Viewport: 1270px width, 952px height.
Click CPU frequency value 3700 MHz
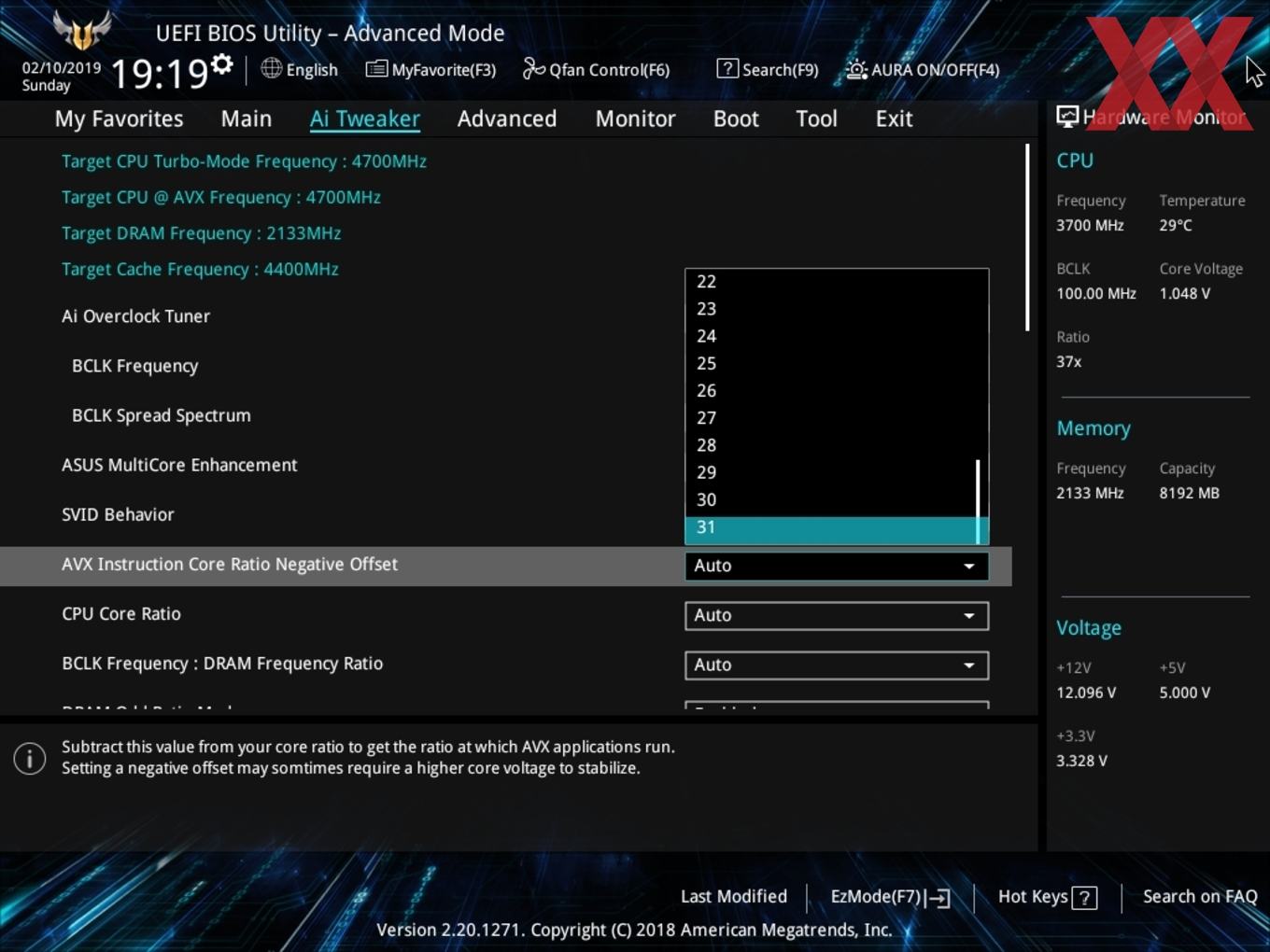point(1090,225)
